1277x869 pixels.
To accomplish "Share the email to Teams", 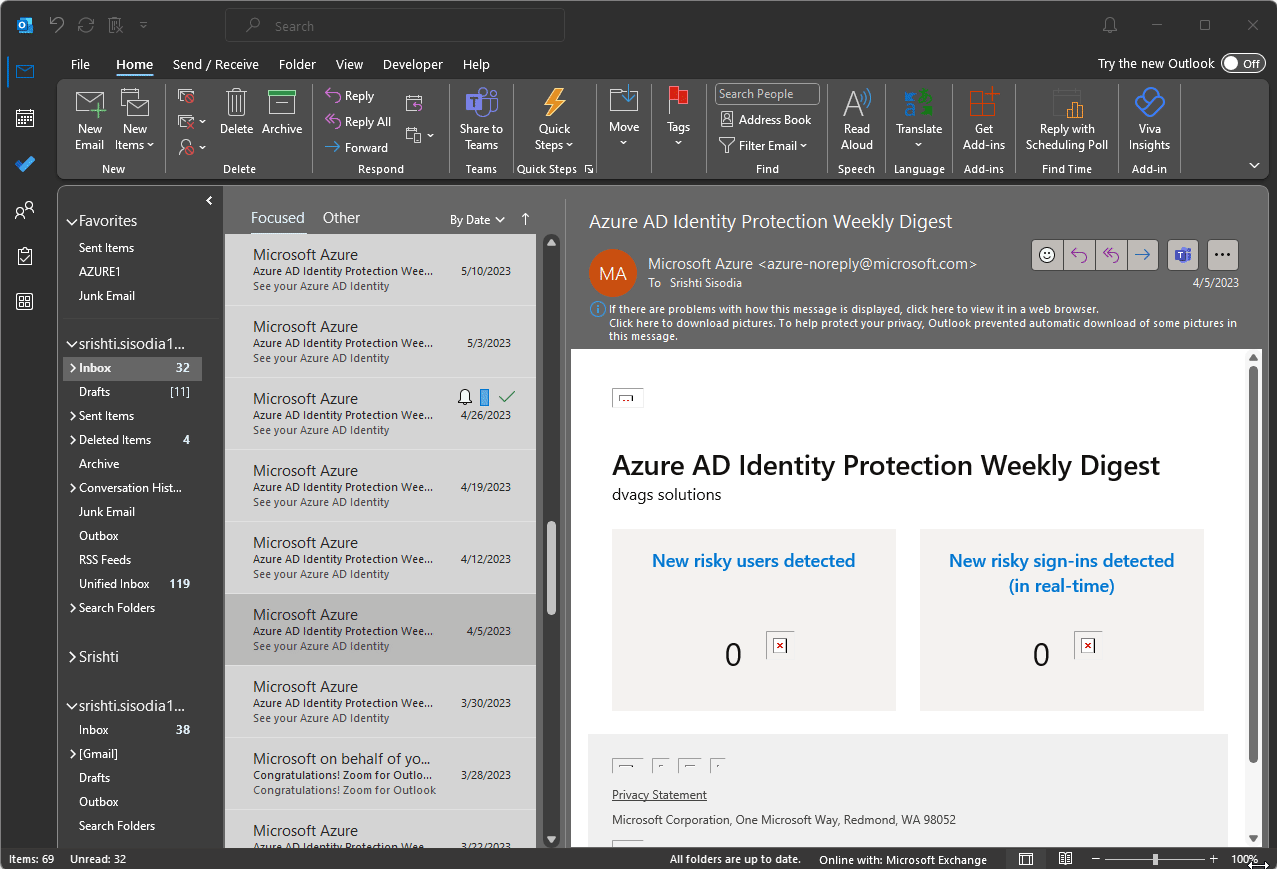I will [x=481, y=119].
